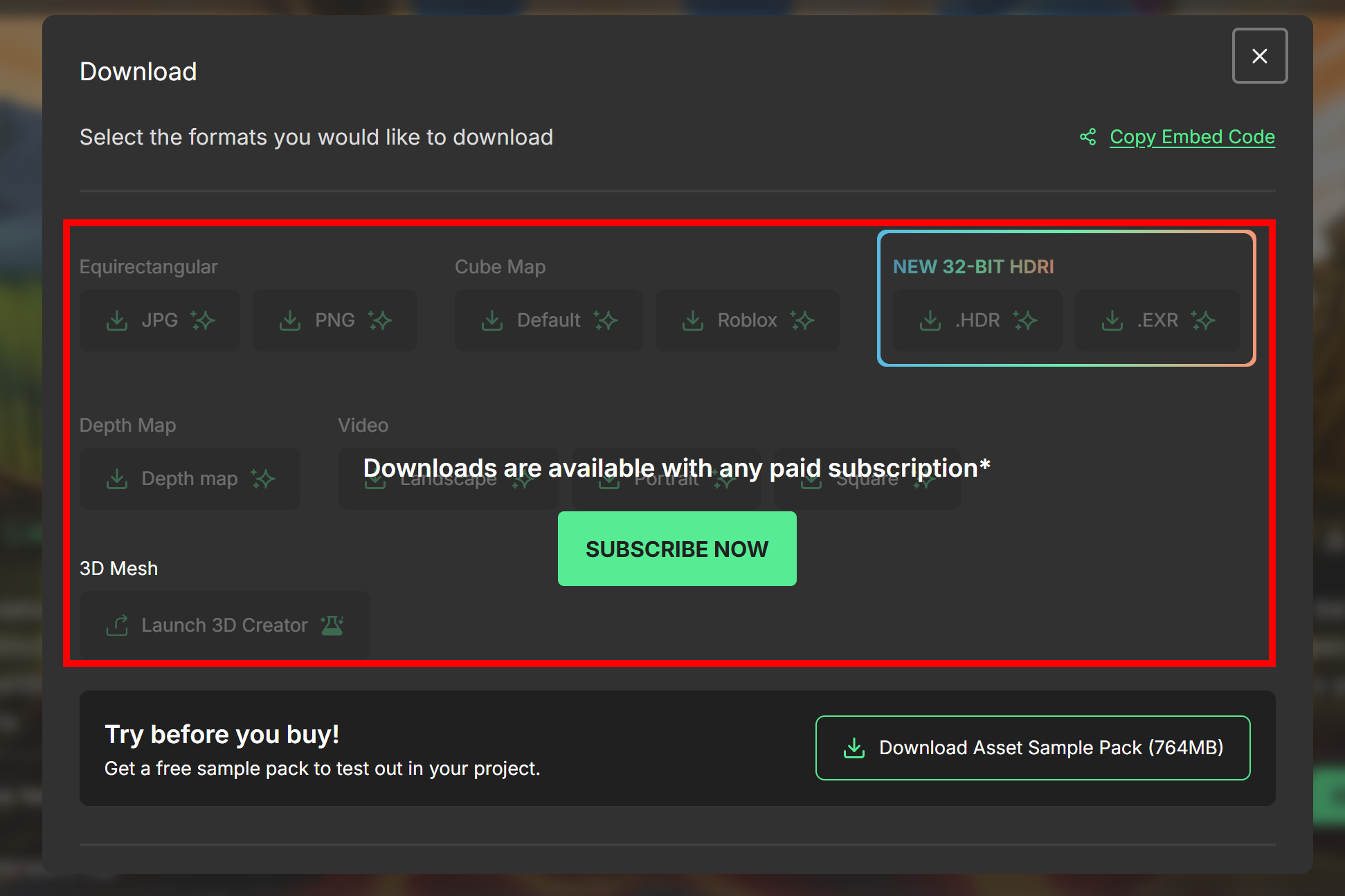The width and height of the screenshot is (1345, 896).
Task: Click the share icon beside Copy Embed Code
Action: pos(1087,137)
